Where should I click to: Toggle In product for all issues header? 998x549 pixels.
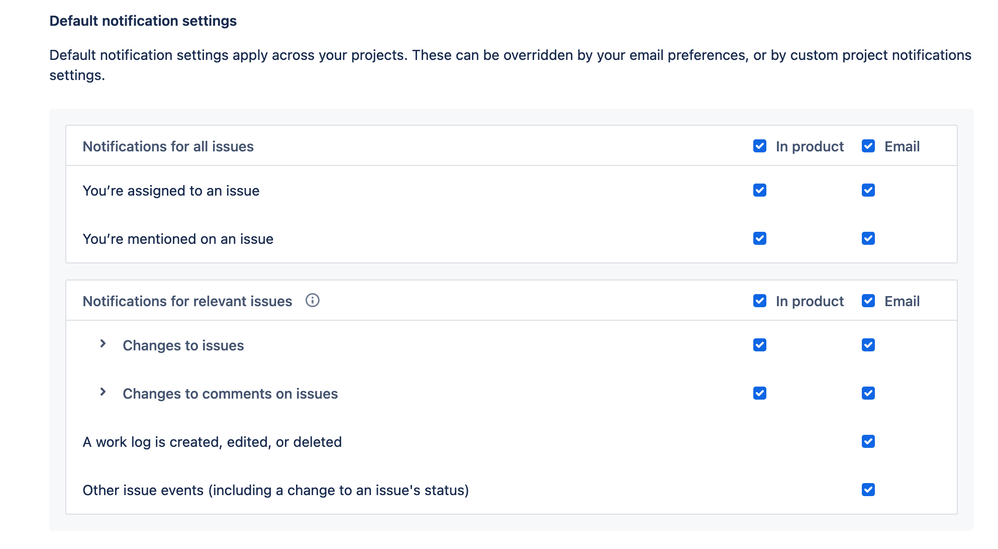(760, 146)
